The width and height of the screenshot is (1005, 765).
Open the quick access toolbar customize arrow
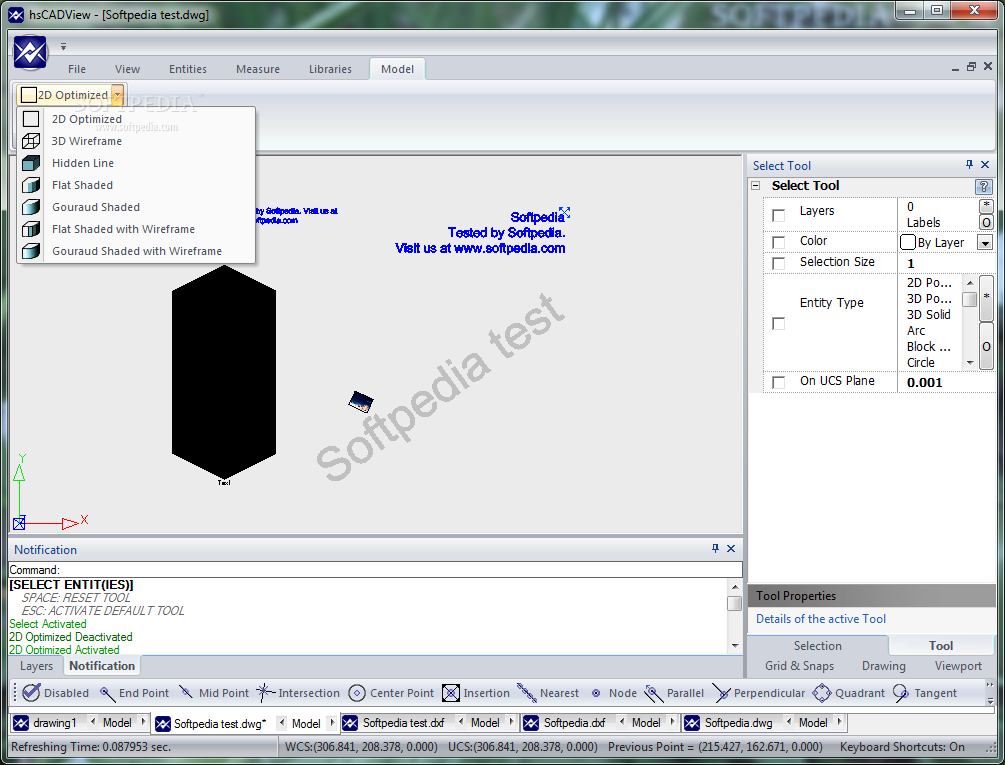(x=63, y=46)
